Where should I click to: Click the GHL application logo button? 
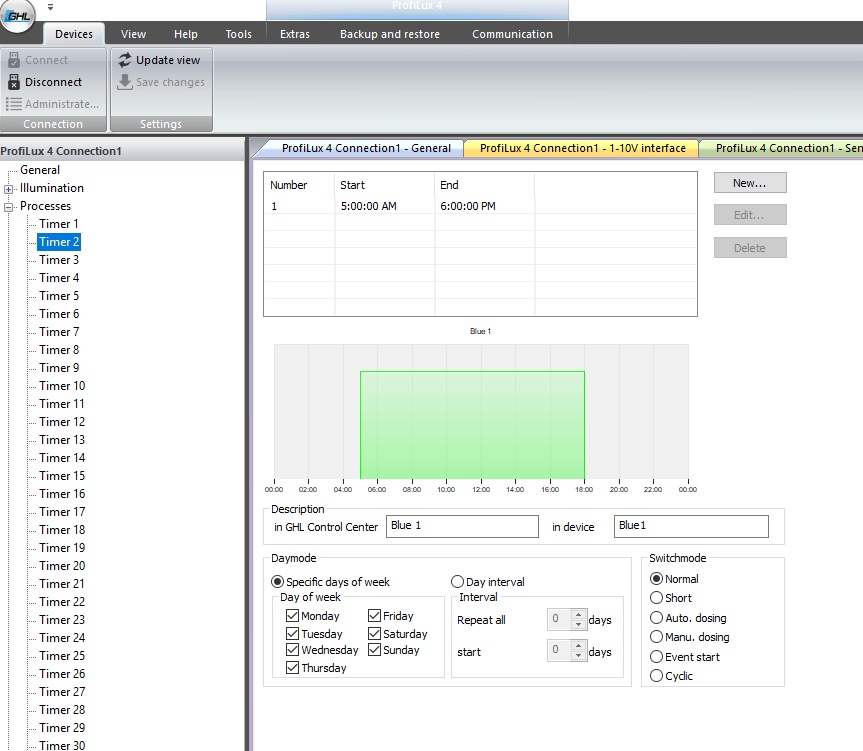tap(18, 15)
